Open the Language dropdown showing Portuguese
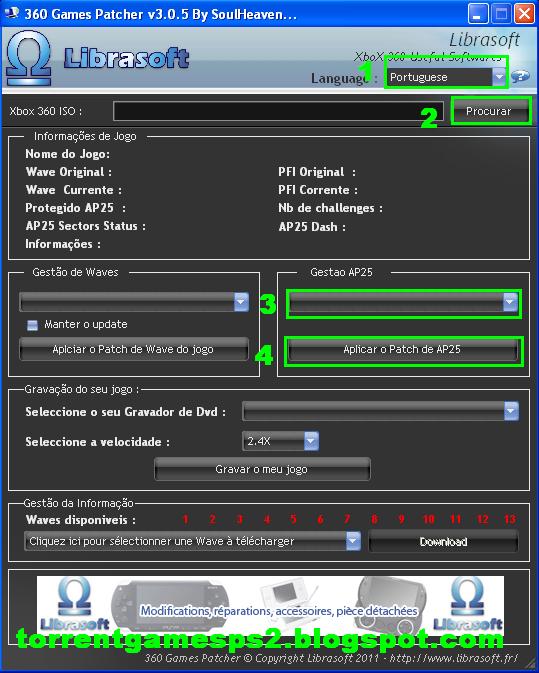Viewport: 539px width, 673px height. click(446, 77)
